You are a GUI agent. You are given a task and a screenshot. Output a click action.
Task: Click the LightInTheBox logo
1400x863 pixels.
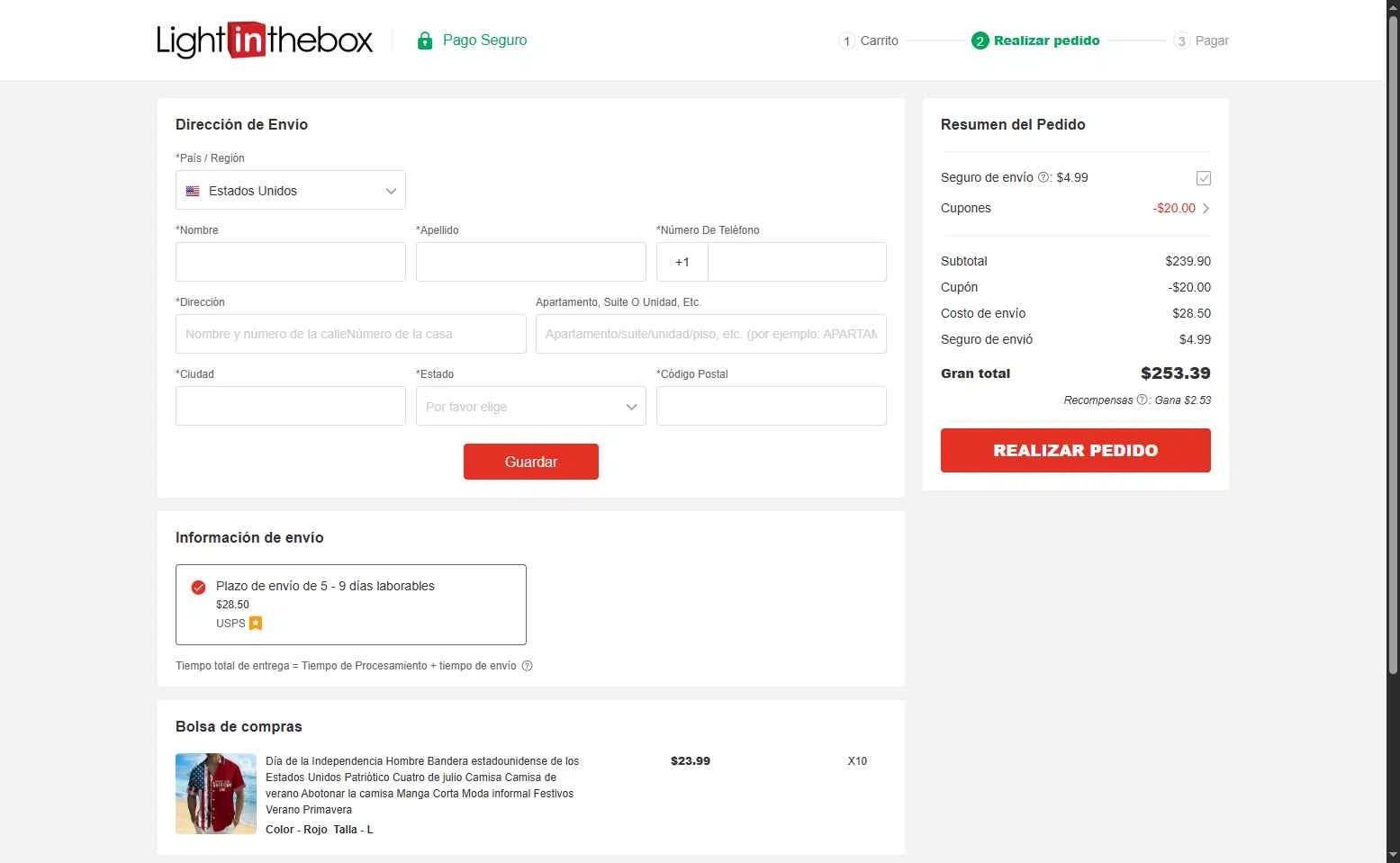265,40
